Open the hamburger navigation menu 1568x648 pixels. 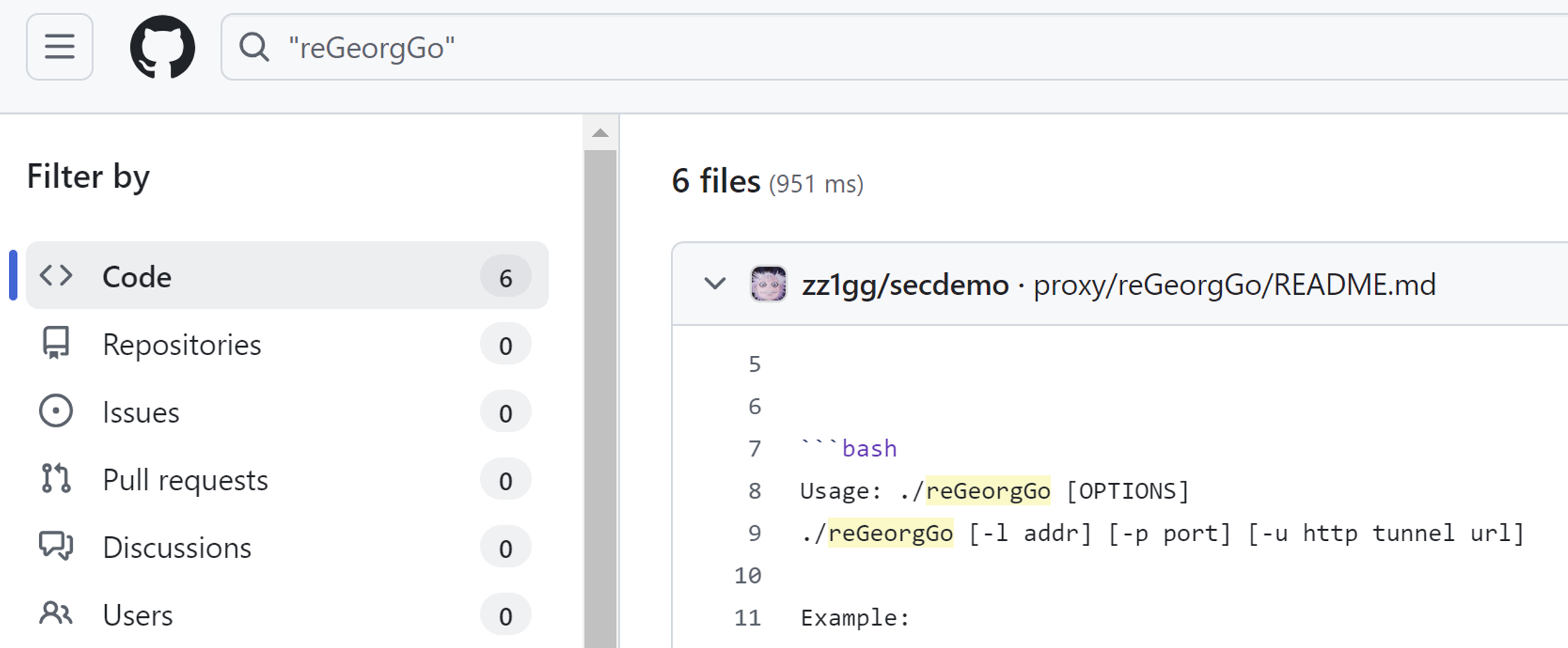pos(60,47)
